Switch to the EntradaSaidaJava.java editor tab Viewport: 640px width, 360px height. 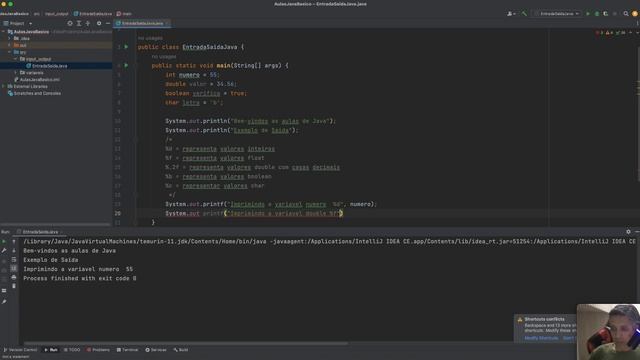pos(142,24)
